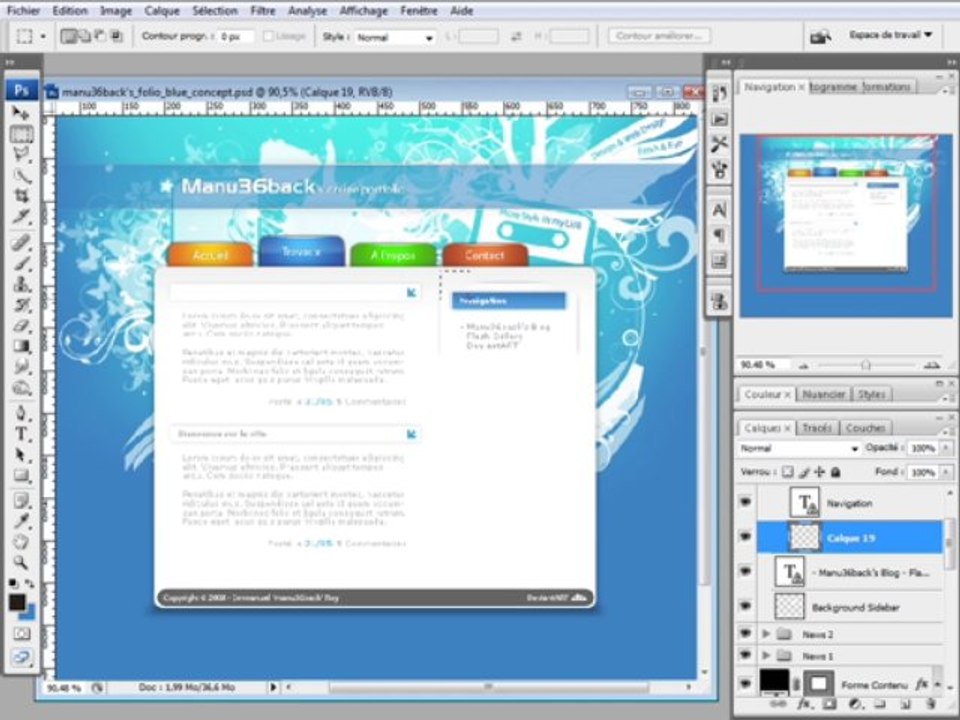
Task: Select the Crop tool
Action: (x=21, y=196)
